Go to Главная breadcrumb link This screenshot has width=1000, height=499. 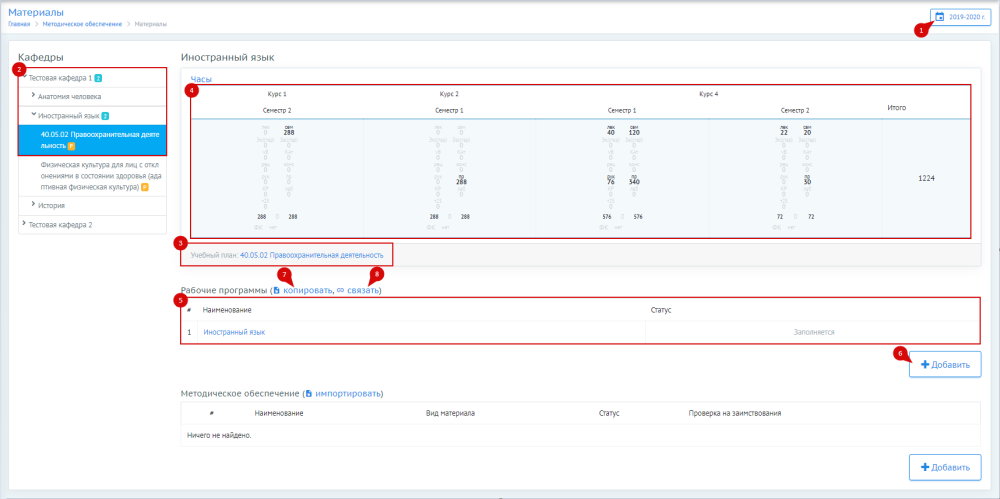pyautogui.click(x=19, y=24)
